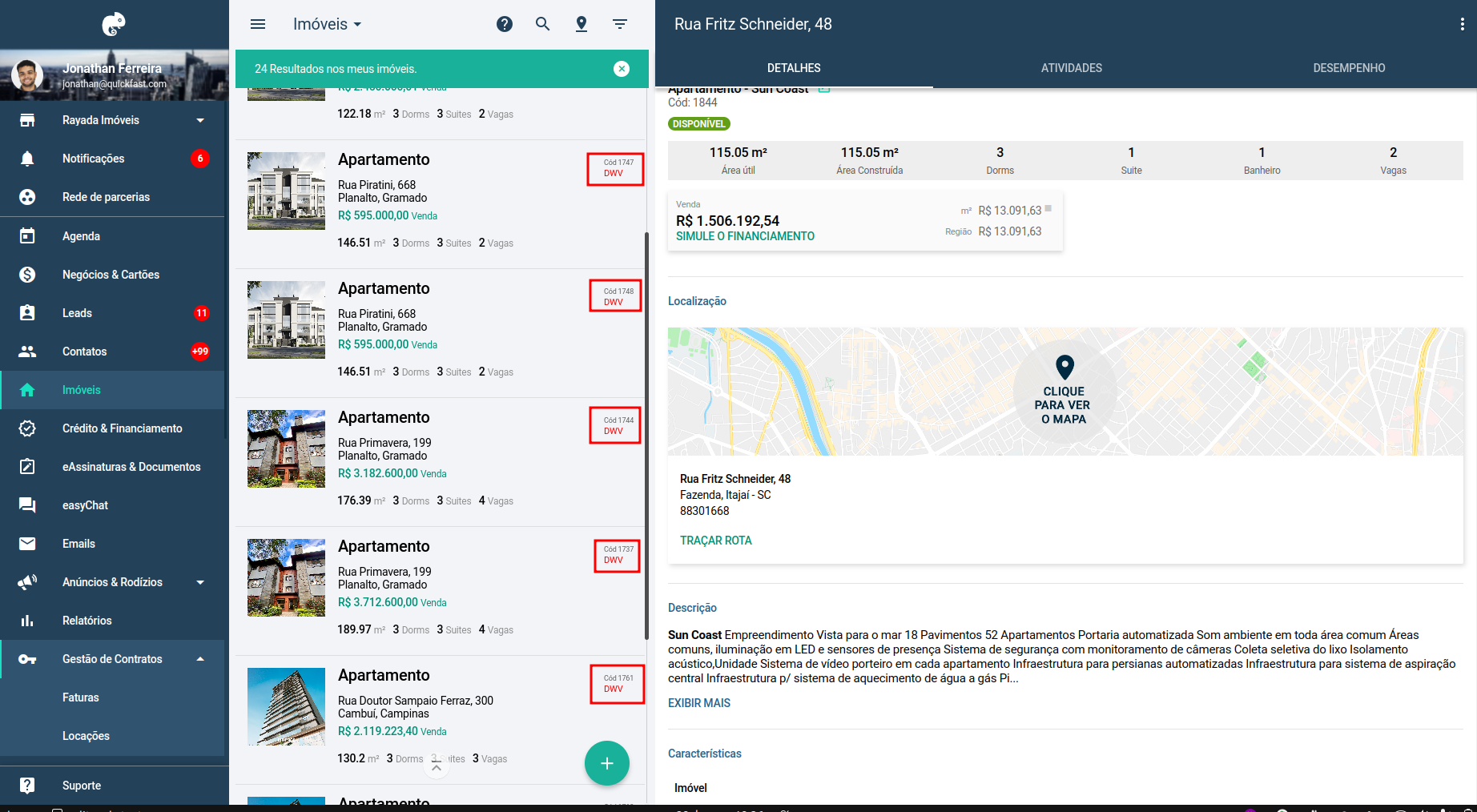Click the eAssinaturas & Documentos icon

(x=27, y=467)
